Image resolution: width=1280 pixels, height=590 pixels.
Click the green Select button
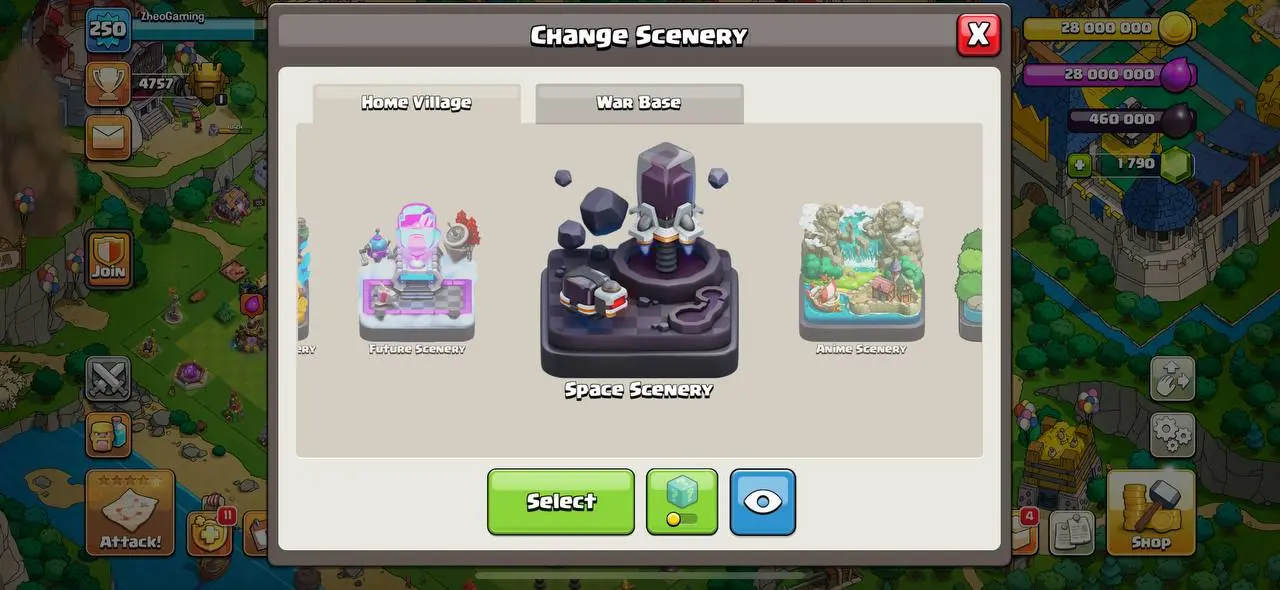[561, 501]
